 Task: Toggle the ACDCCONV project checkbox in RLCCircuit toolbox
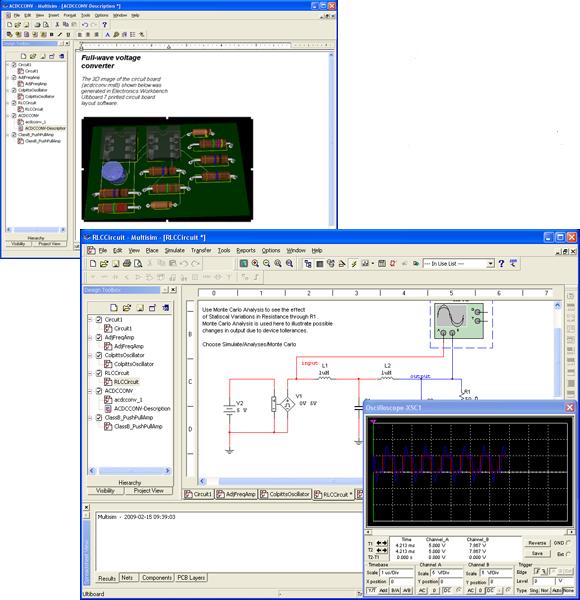(x=99, y=391)
